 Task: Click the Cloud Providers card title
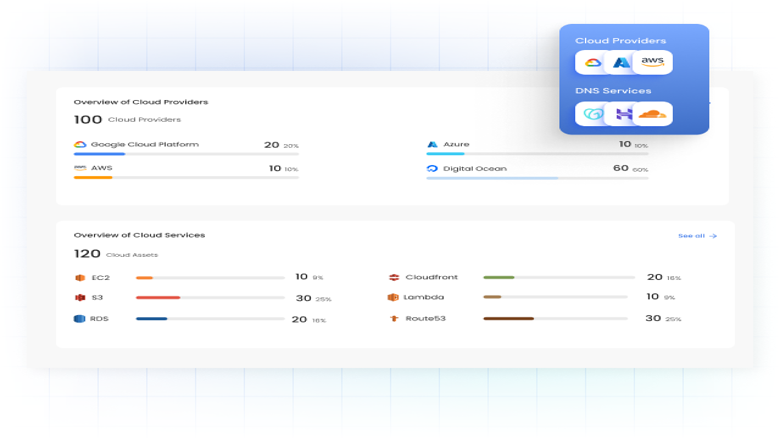[620, 41]
